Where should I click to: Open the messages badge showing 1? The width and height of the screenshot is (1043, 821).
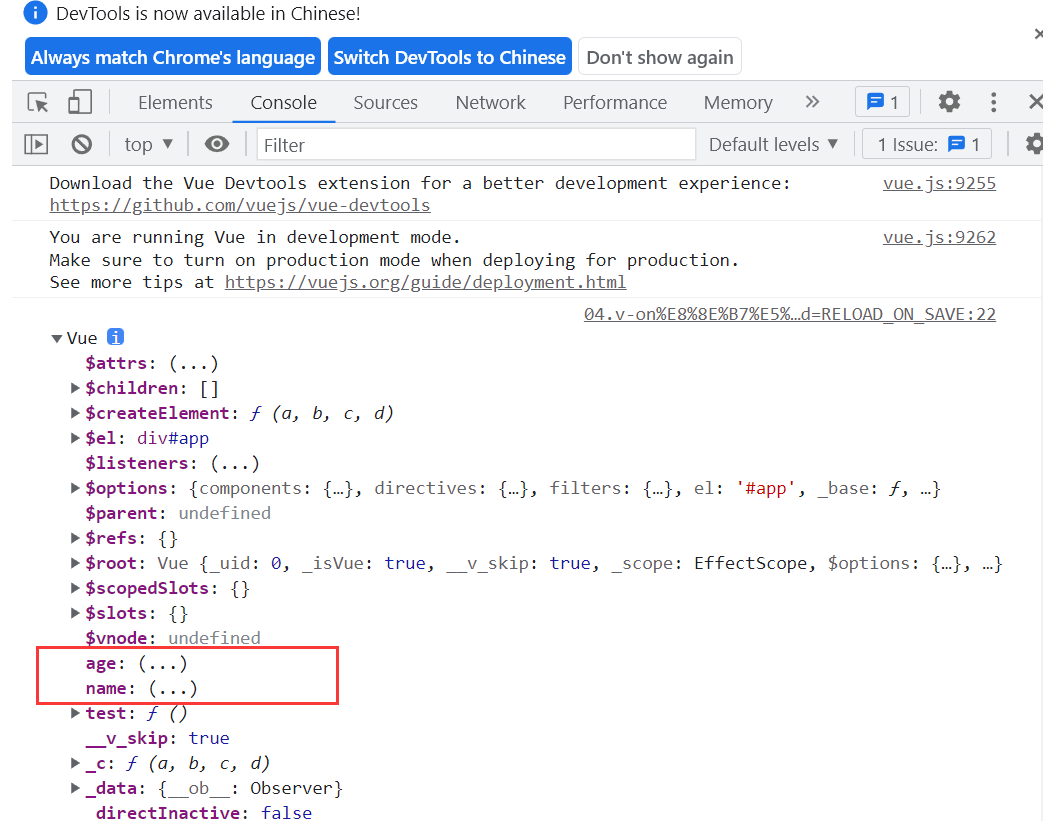coord(882,102)
